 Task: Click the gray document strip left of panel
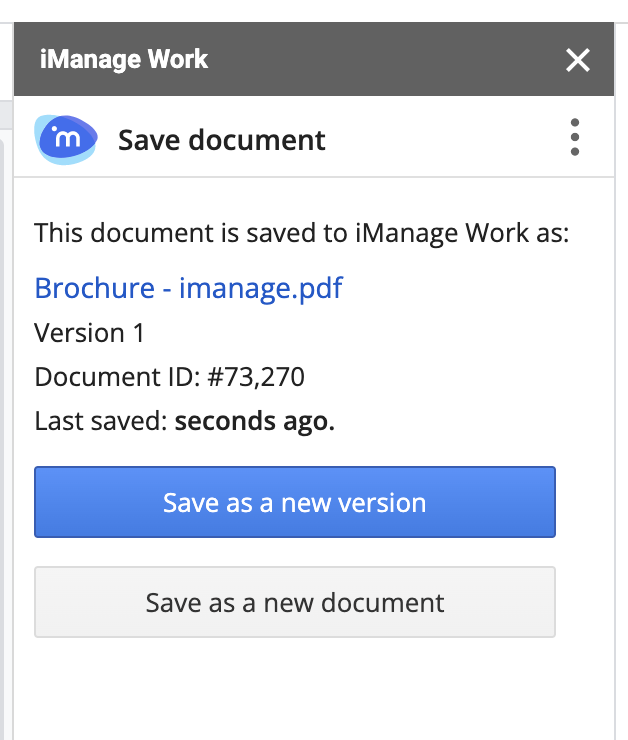click(5, 400)
